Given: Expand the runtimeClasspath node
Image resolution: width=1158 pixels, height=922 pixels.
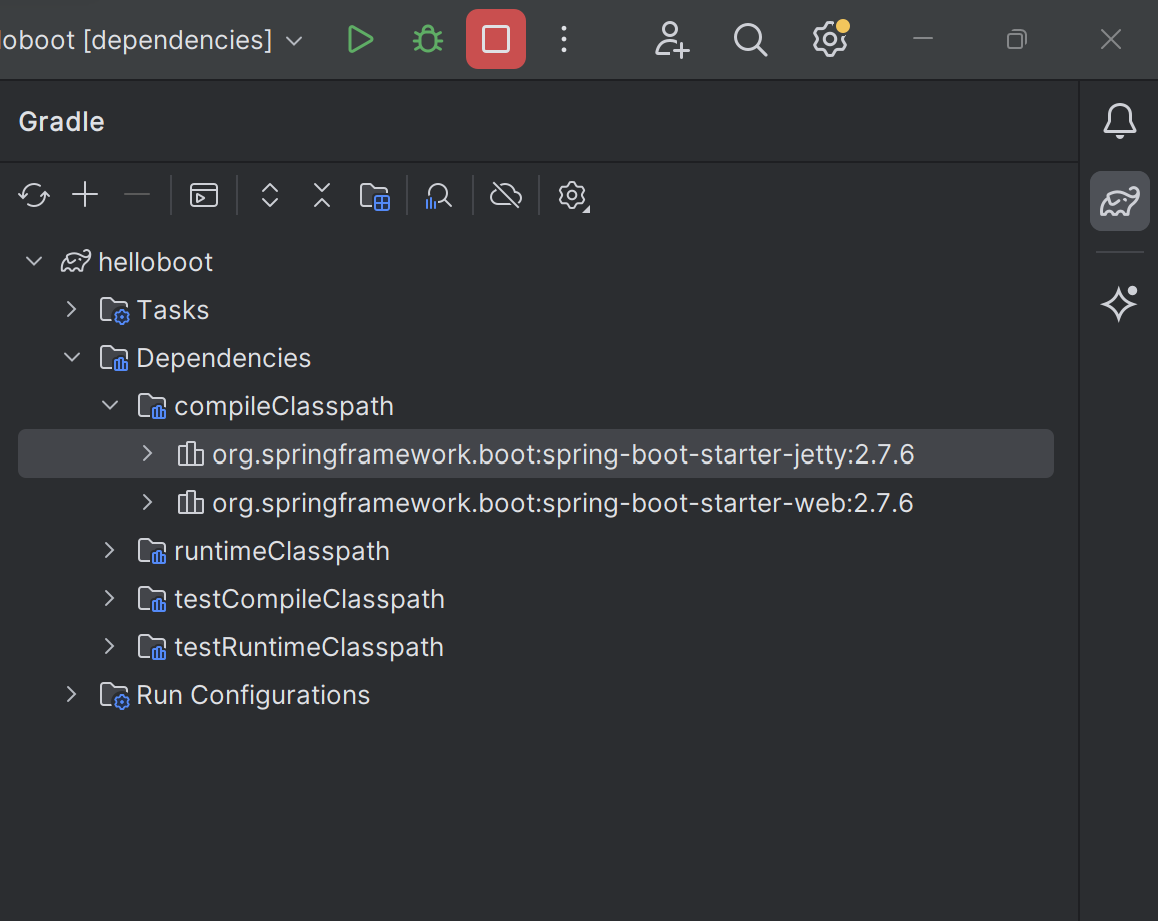Looking at the screenshot, I should click(x=110, y=550).
